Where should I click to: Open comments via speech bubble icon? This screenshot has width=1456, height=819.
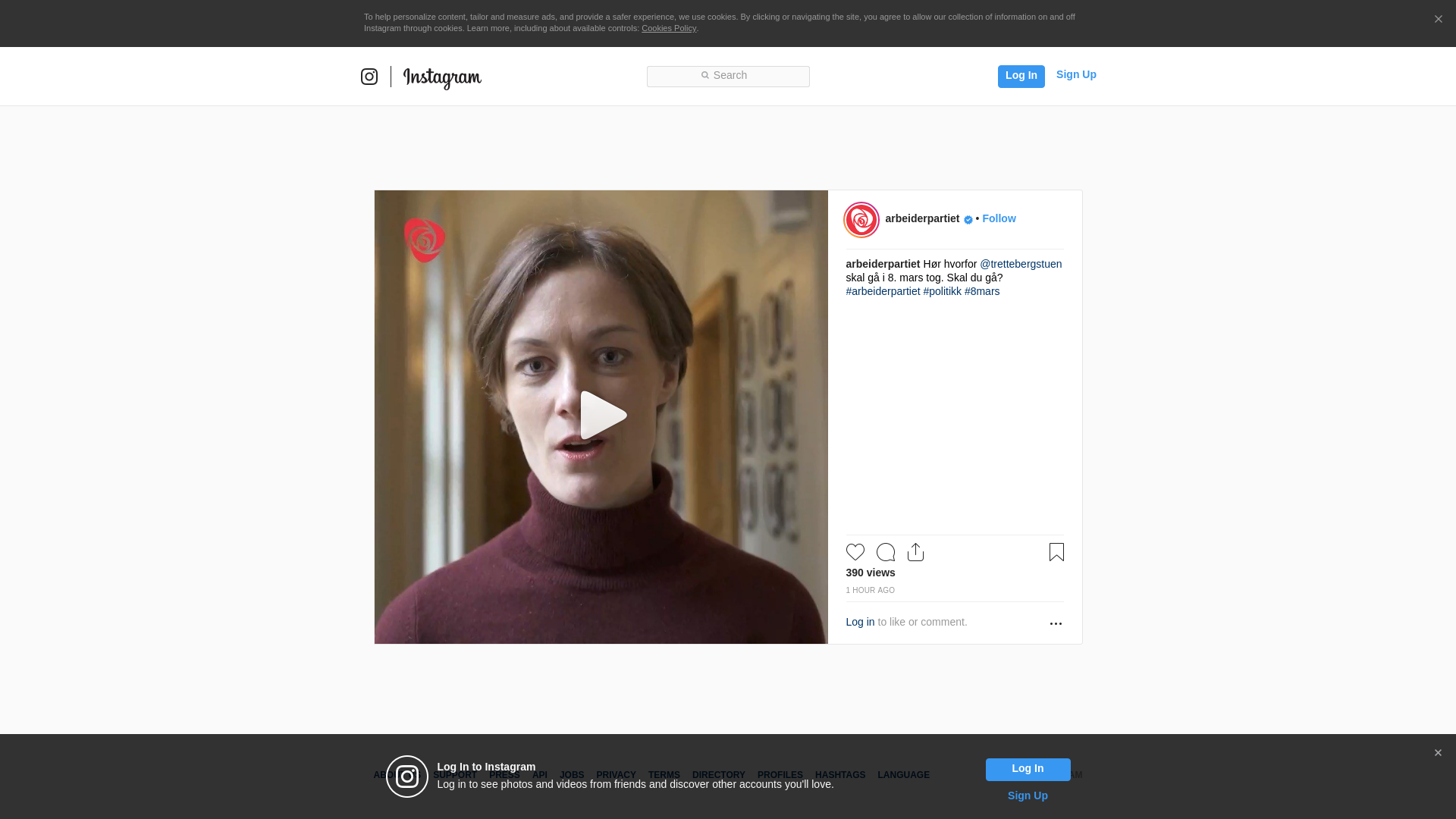[886, 552]
